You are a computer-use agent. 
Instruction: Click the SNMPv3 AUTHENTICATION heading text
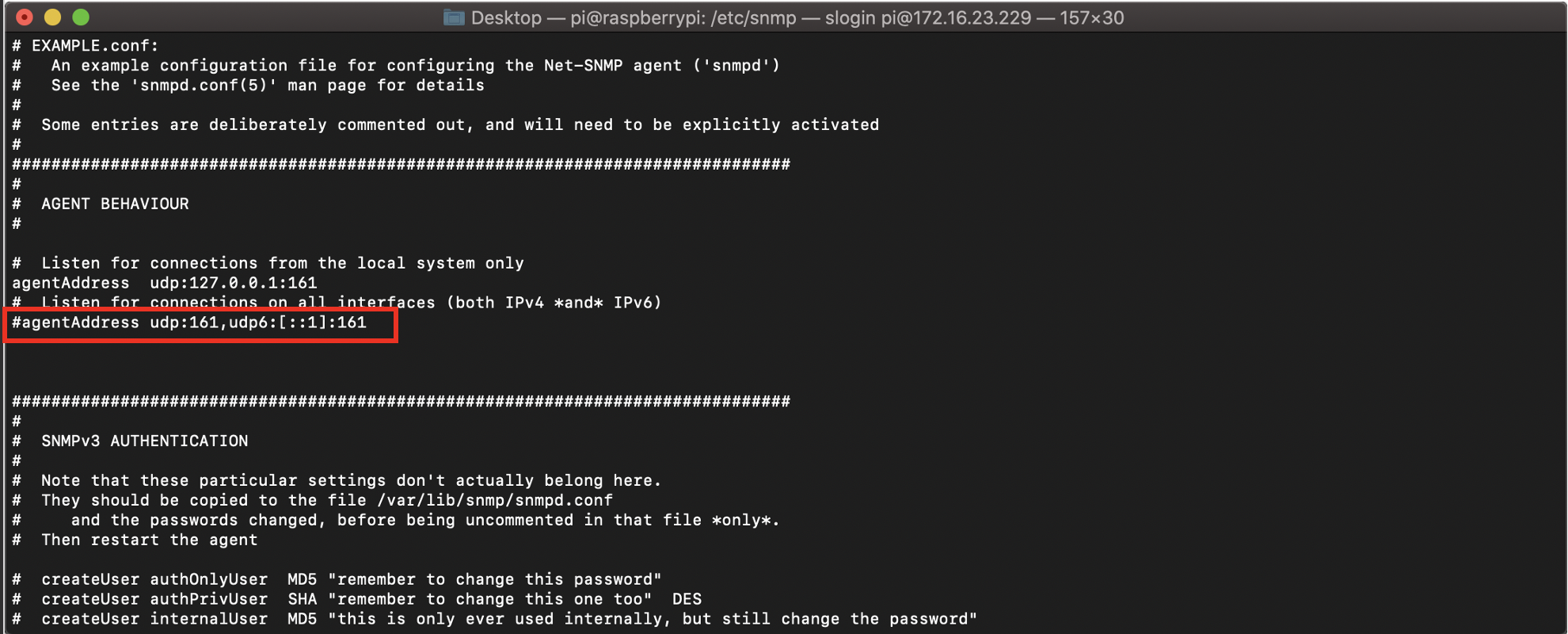(145, 441)
